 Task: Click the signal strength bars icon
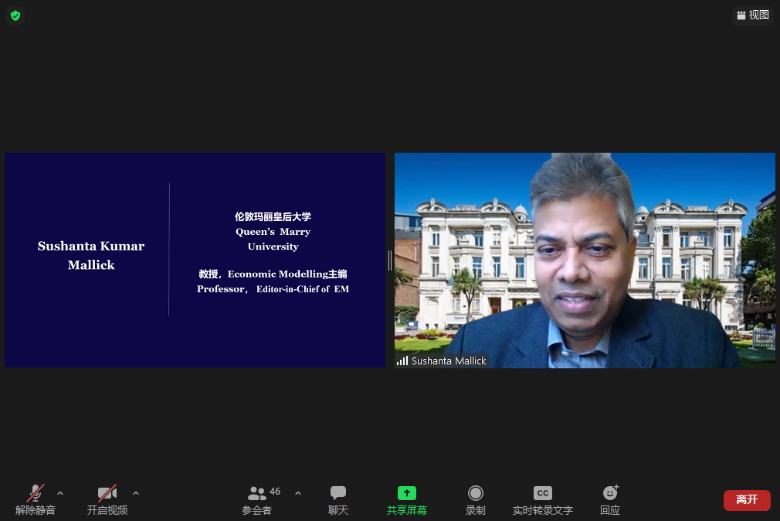pos(402,360)
